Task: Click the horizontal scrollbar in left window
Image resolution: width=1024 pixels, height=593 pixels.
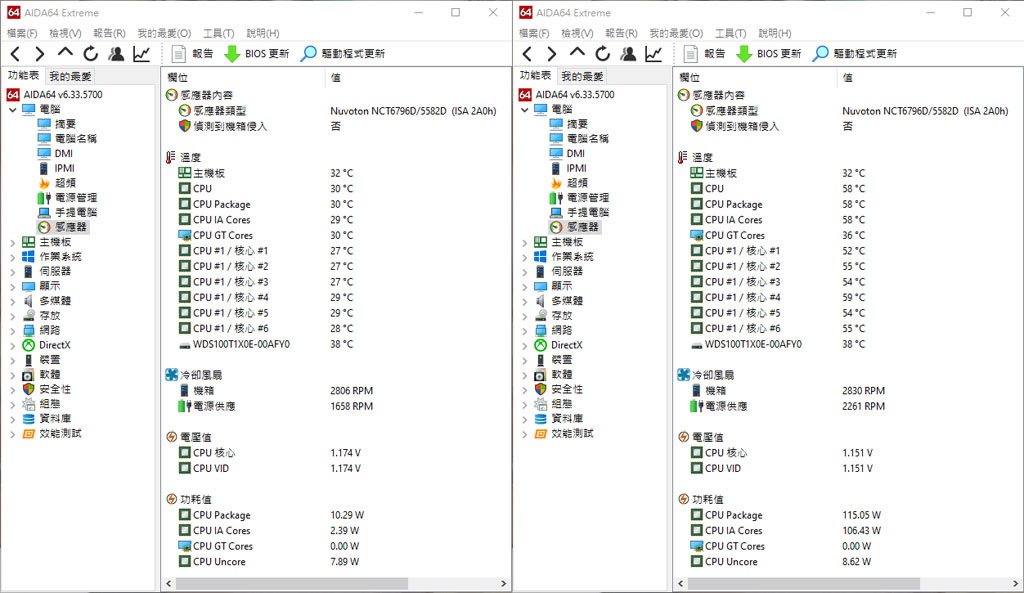Action: [291, 583]
